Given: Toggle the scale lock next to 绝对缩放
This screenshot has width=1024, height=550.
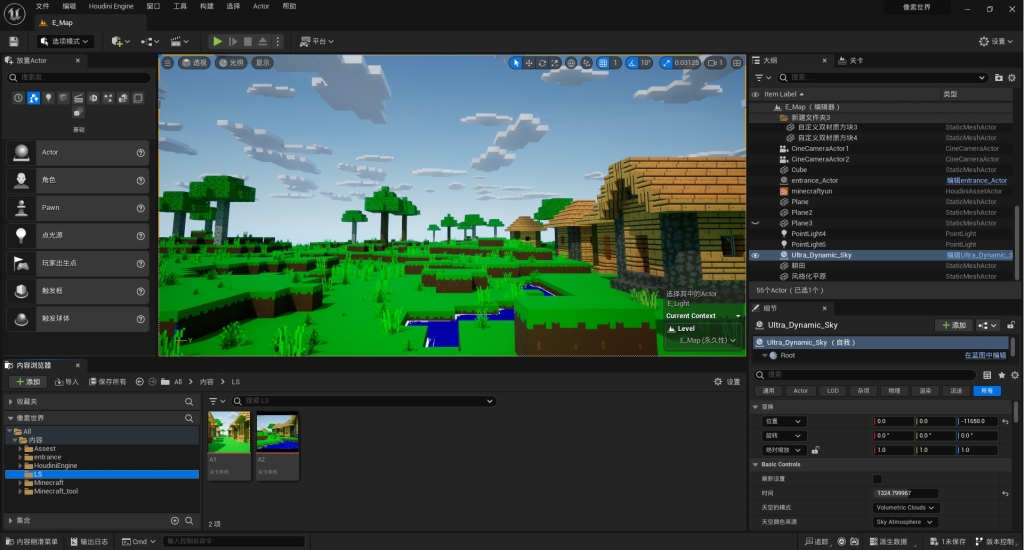Looking at the screenshot, I should (x=815, y=450).
